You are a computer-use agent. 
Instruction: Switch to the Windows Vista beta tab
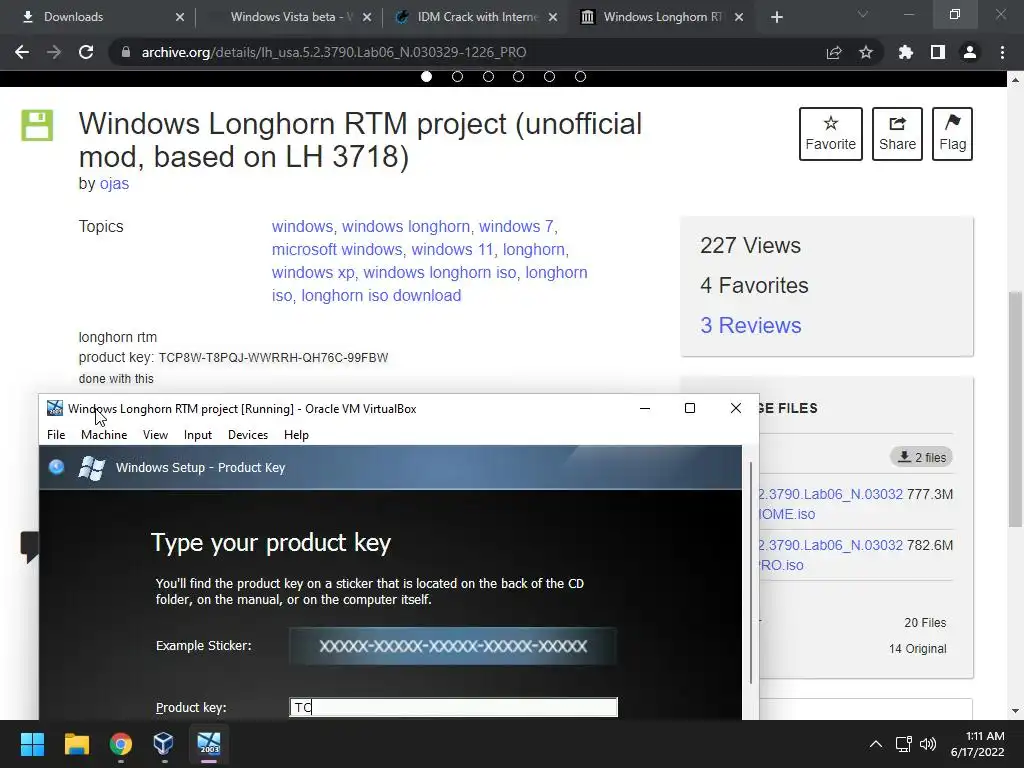(287, 17)
